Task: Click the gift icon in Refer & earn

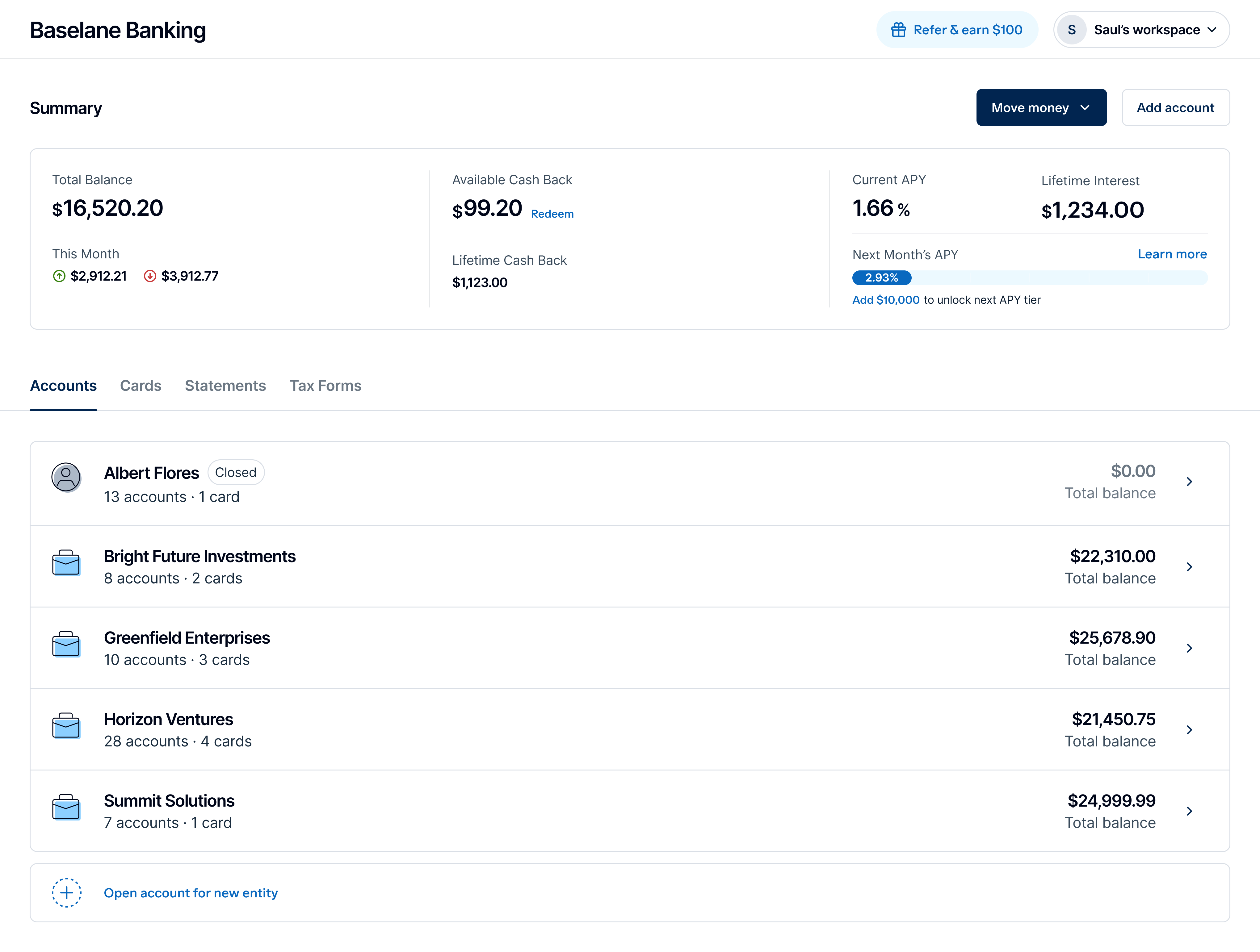Action: pyautogui.click(x=898, y=30)
